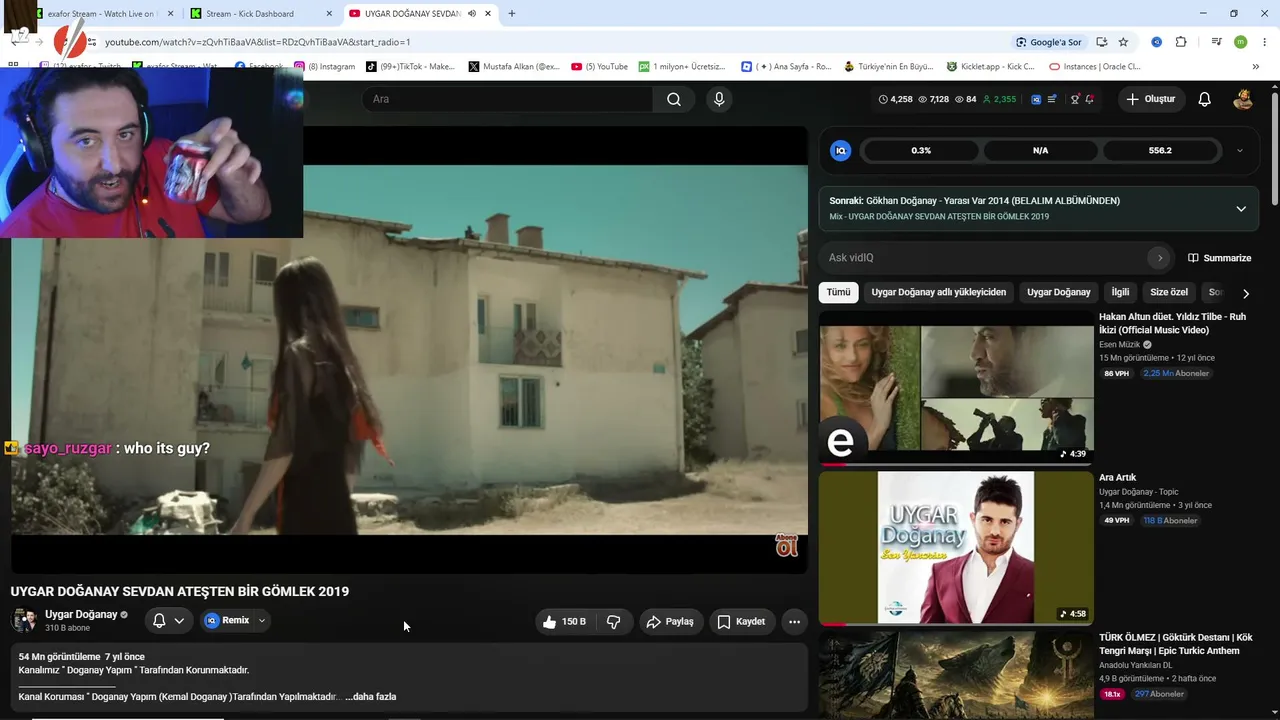Open the Ara Artık video thumbnail
Screen dimensions: 1280x720
[x=956, y=548]
